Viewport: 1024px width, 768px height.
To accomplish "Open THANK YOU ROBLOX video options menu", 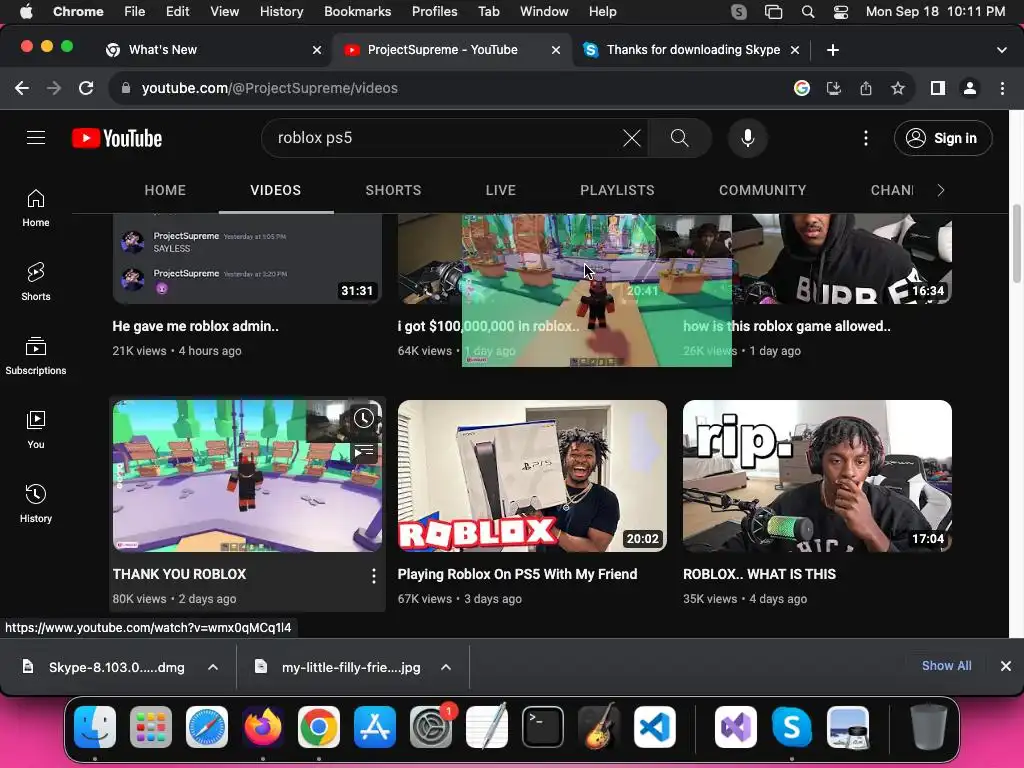I will point(374,575).
